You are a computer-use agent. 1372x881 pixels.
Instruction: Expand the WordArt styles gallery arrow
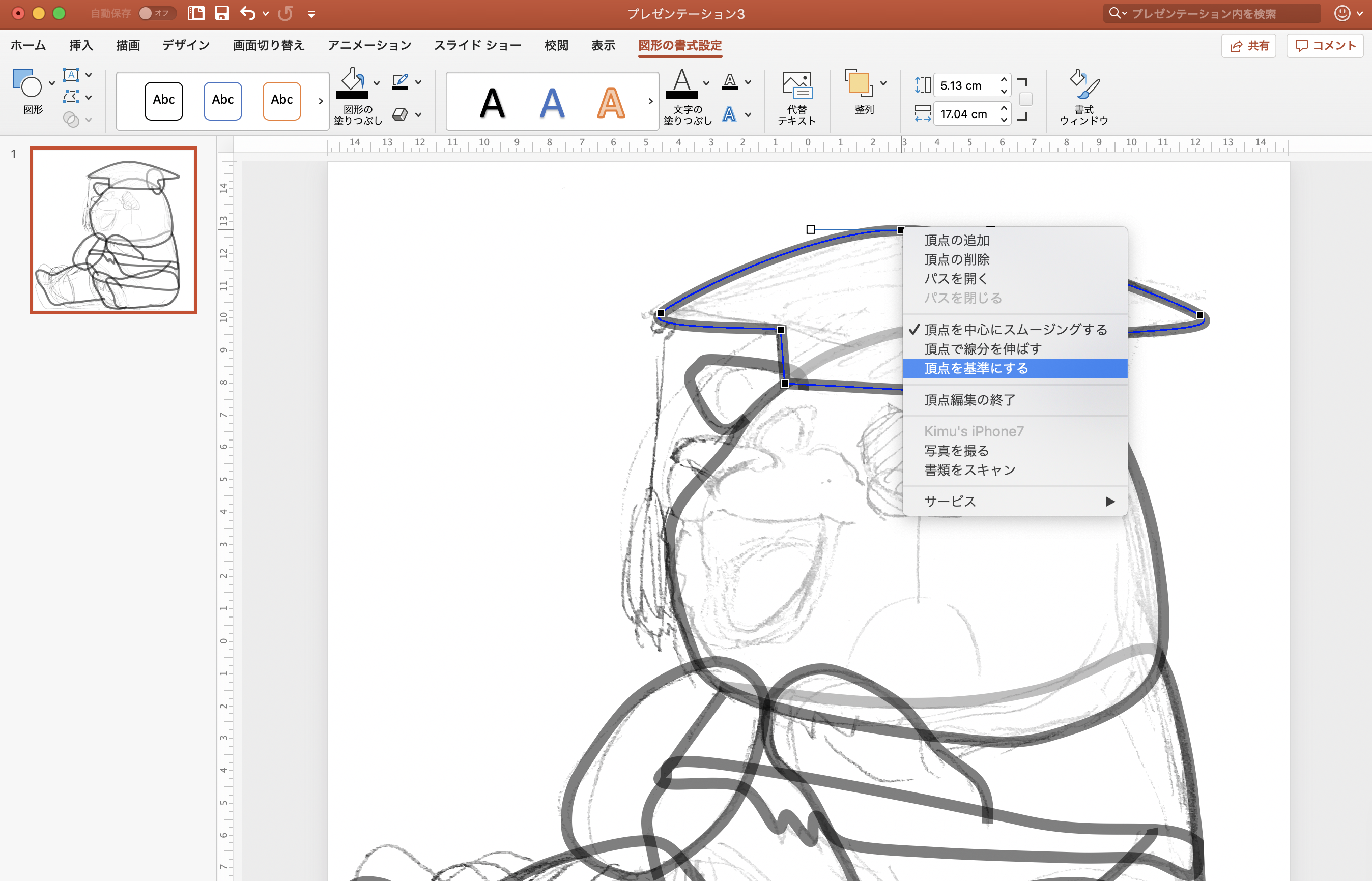pyautogui.click(x=650, y=101)
